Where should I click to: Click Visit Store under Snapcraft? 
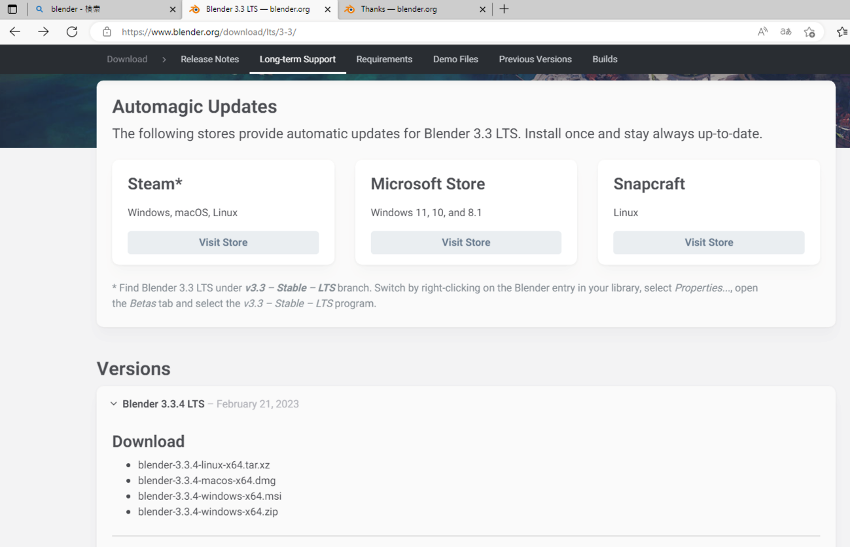[x=709, y=242]
